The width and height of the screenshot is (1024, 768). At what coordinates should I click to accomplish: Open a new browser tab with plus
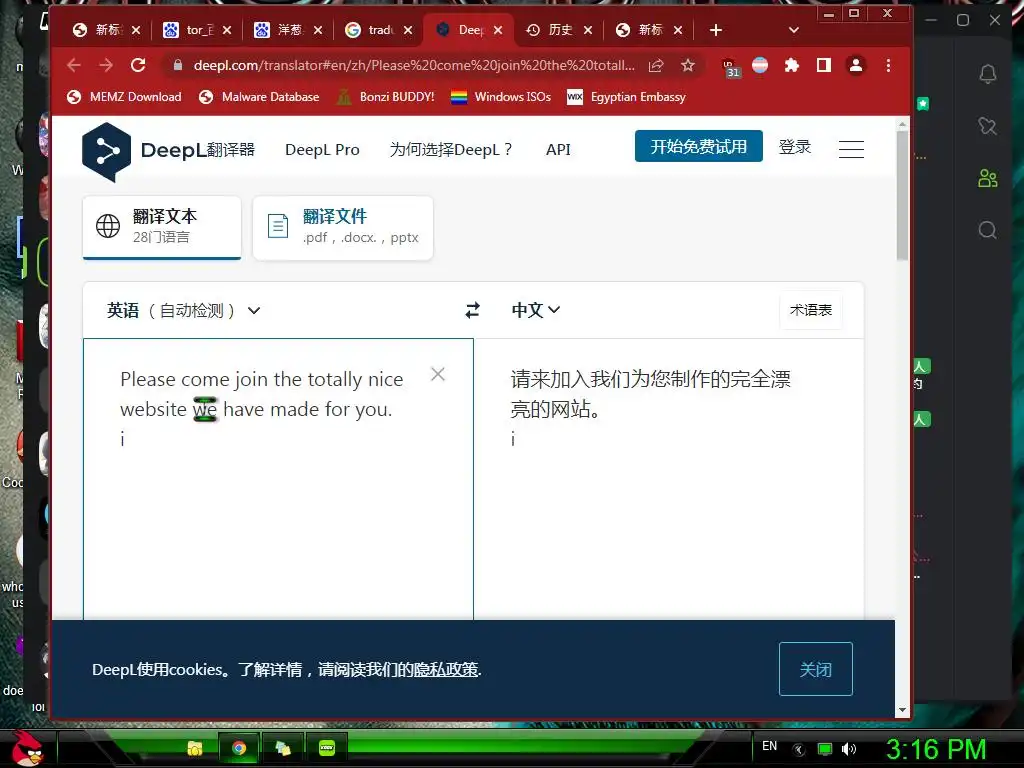(x=716, y=30)
